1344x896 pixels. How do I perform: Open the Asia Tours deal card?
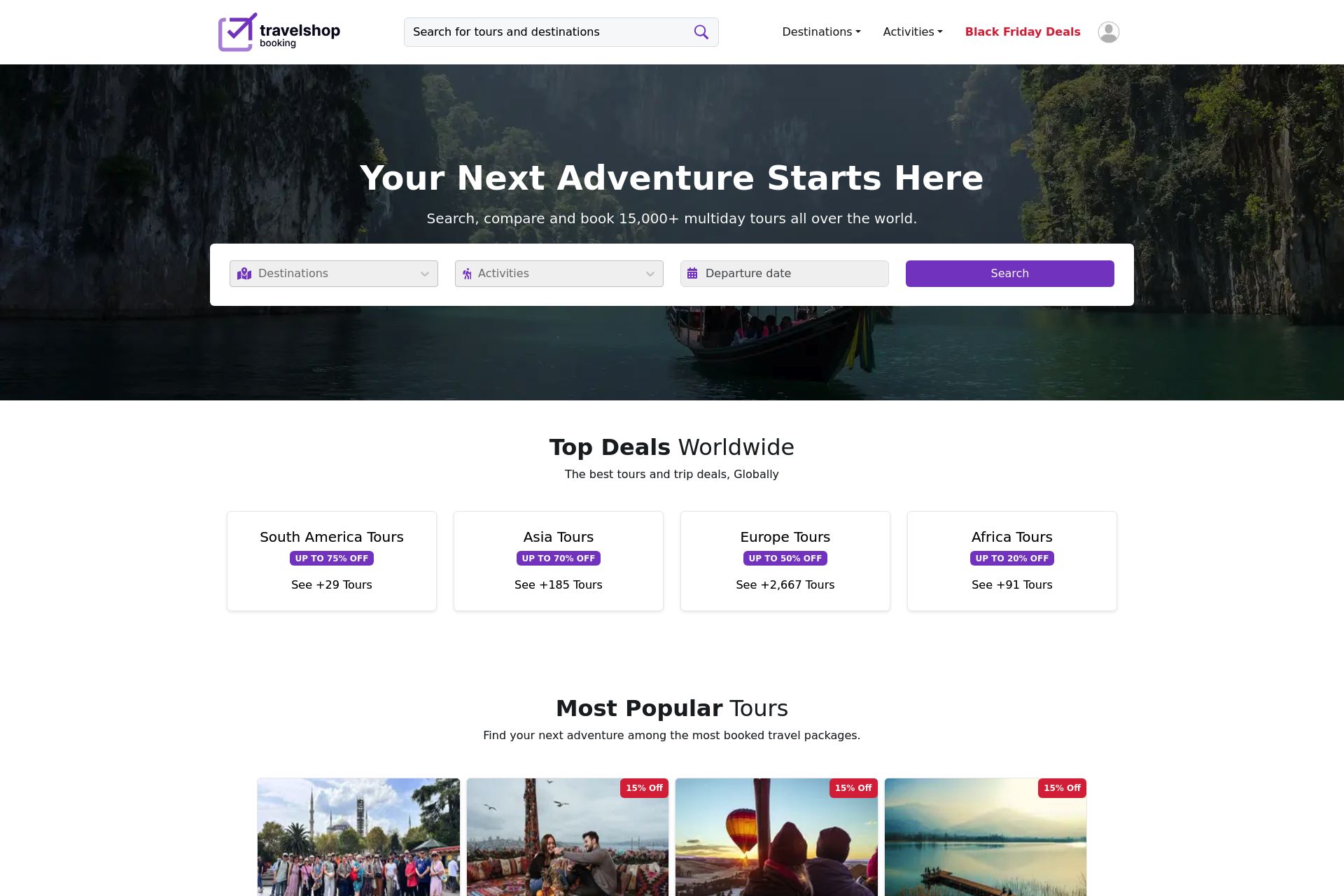(x=559, y=561)
